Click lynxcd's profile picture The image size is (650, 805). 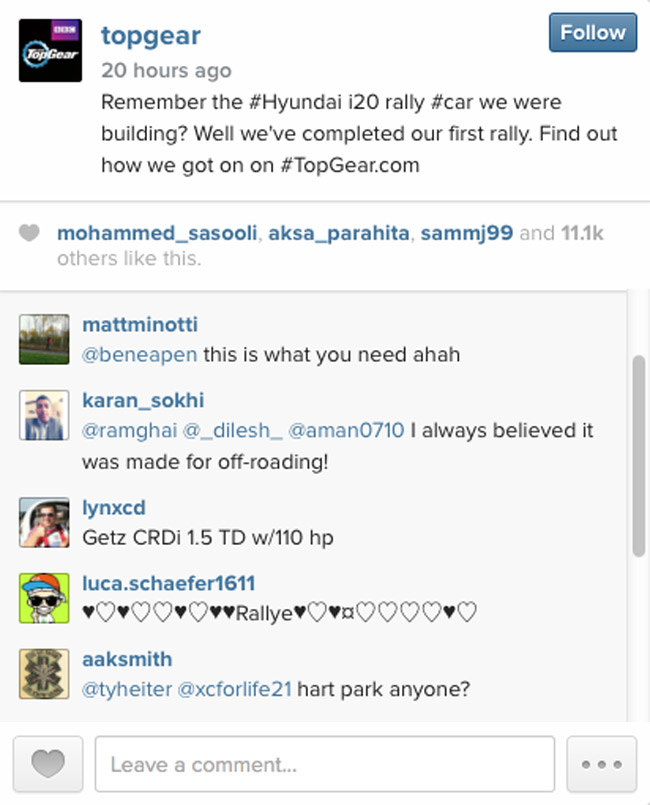pyautogui.click(x=44, y=522)
